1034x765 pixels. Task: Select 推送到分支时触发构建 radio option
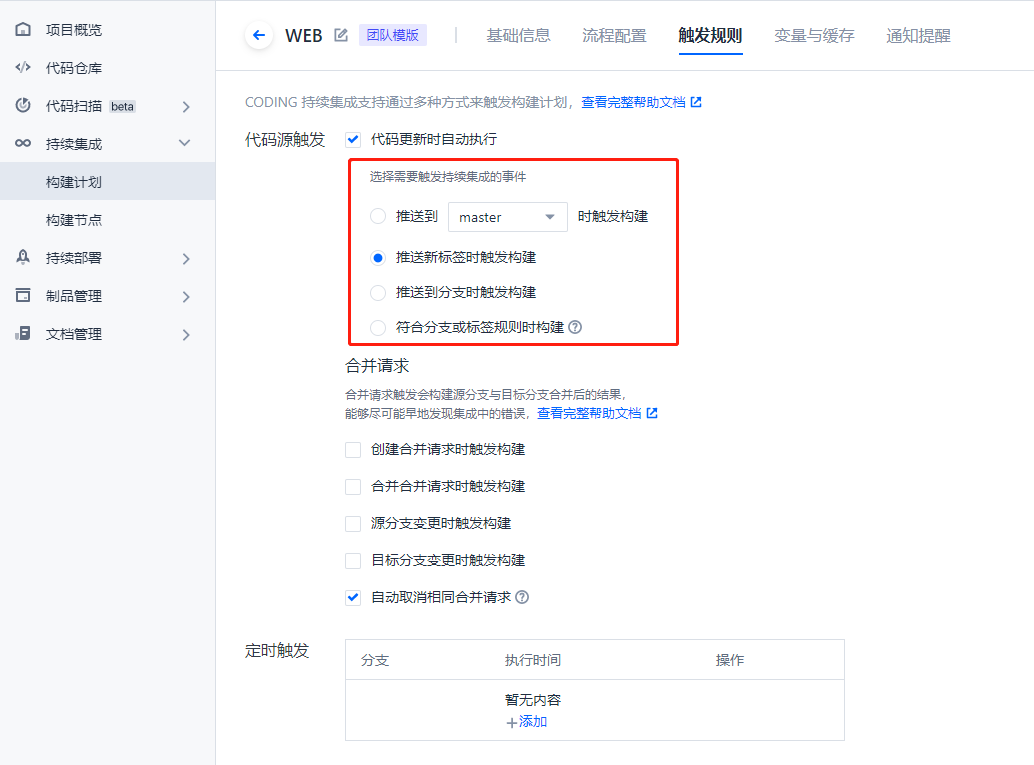377,293
